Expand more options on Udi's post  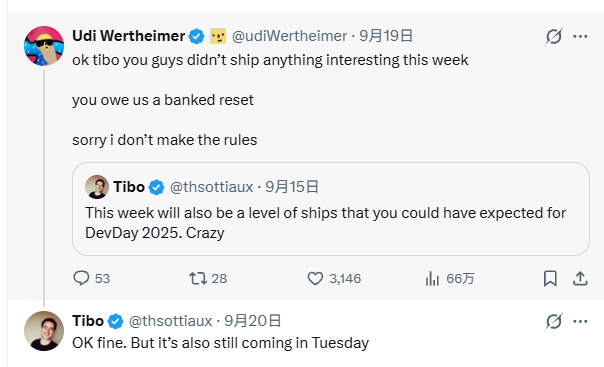(x=580, y=37)
